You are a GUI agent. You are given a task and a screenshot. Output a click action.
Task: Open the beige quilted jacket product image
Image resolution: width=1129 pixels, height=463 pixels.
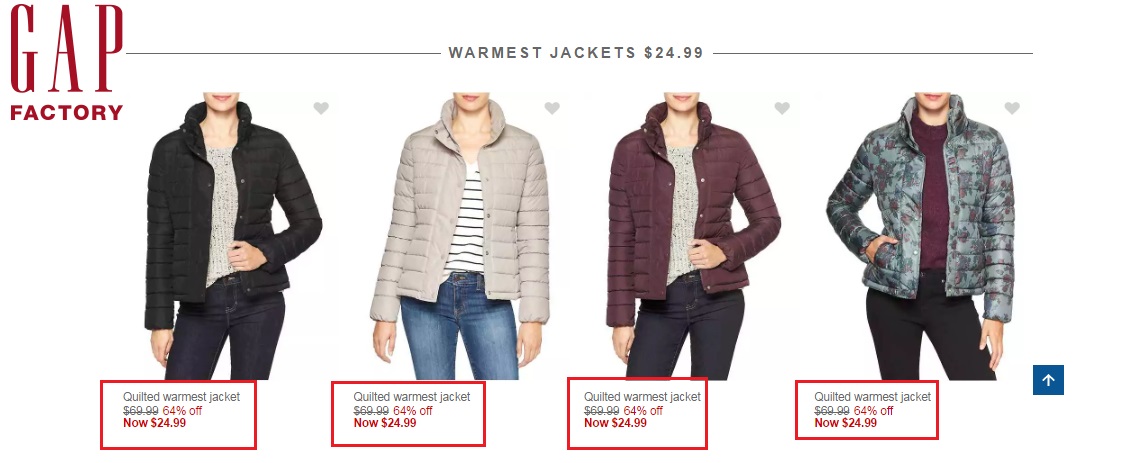click(461, 235)
